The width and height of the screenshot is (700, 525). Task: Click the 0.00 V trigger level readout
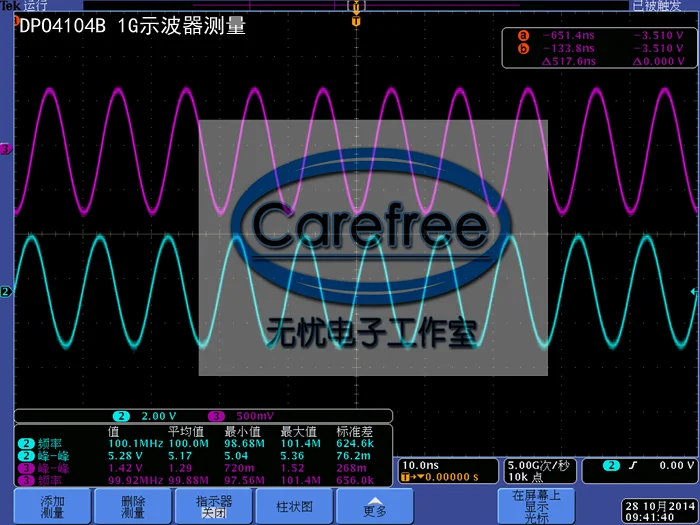pyautogui.click(x=677, y=466)
